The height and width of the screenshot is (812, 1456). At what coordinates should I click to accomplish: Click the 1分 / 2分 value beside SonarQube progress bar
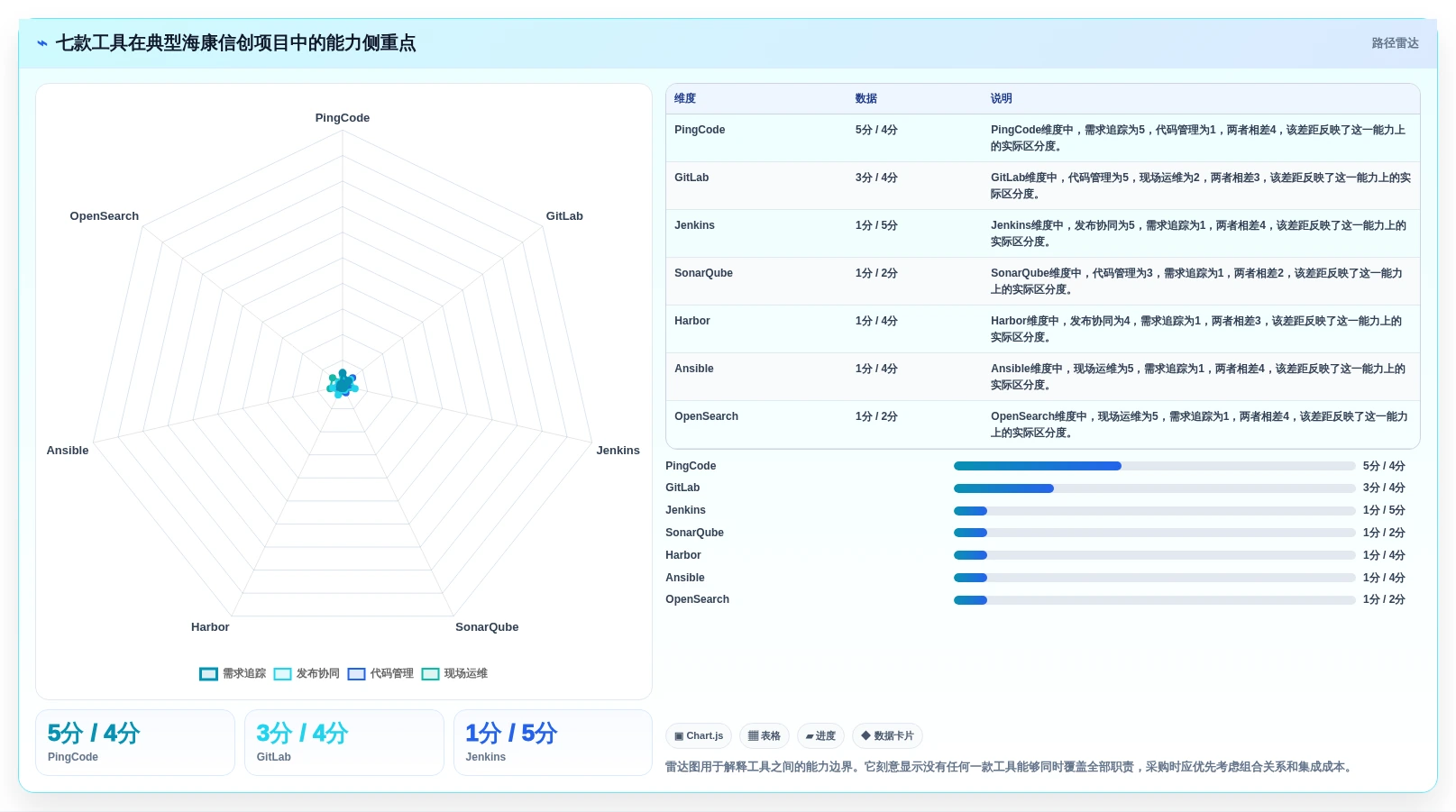click(1384, 533)
